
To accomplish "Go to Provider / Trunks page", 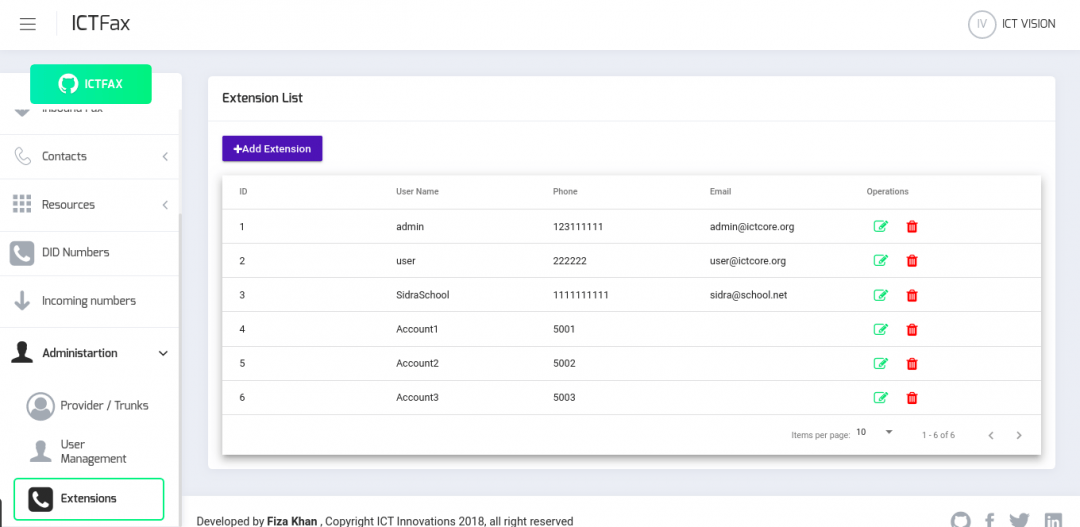I will click(x=103, y=405).
